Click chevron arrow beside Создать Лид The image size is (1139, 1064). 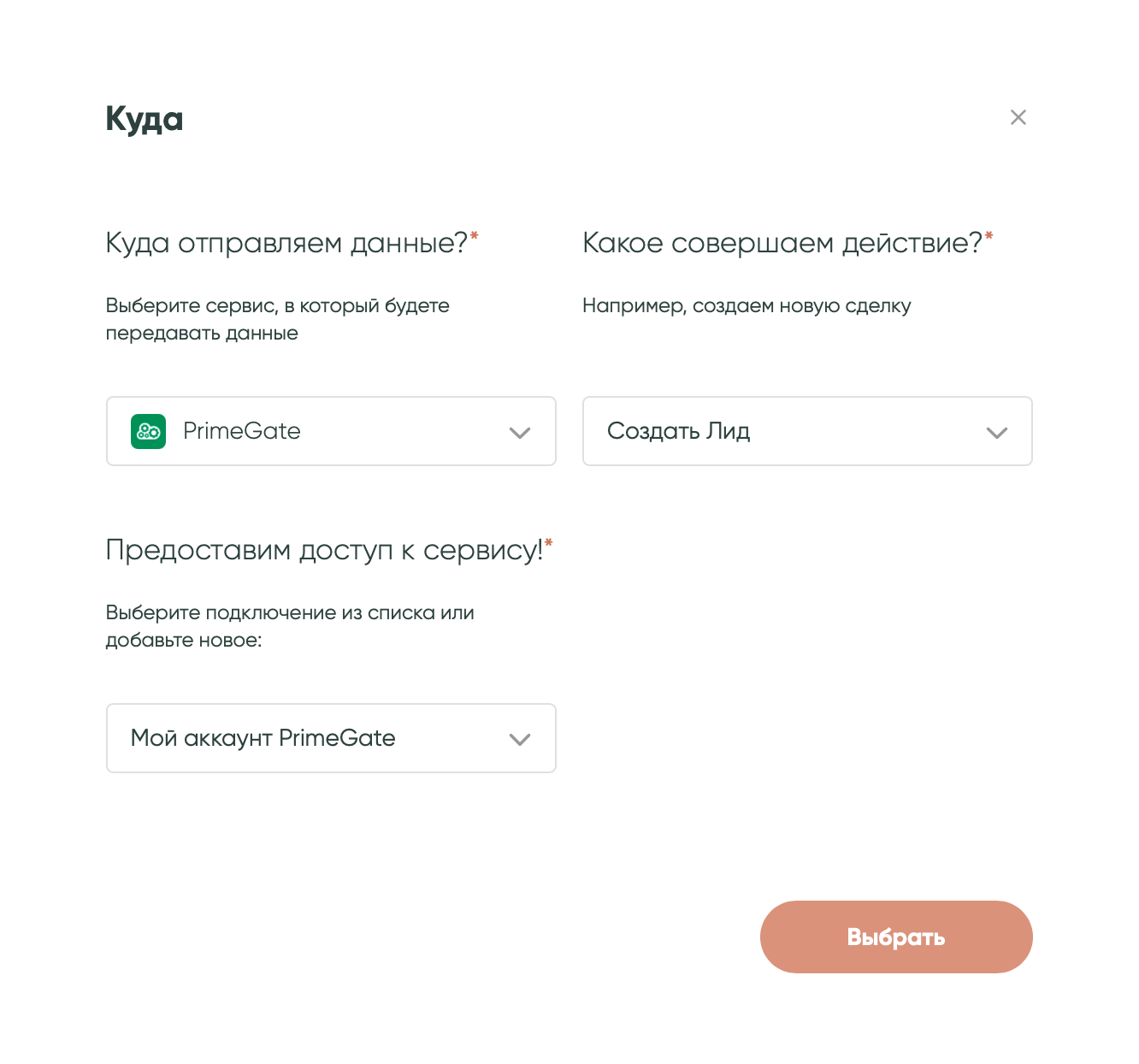point(996,433)
